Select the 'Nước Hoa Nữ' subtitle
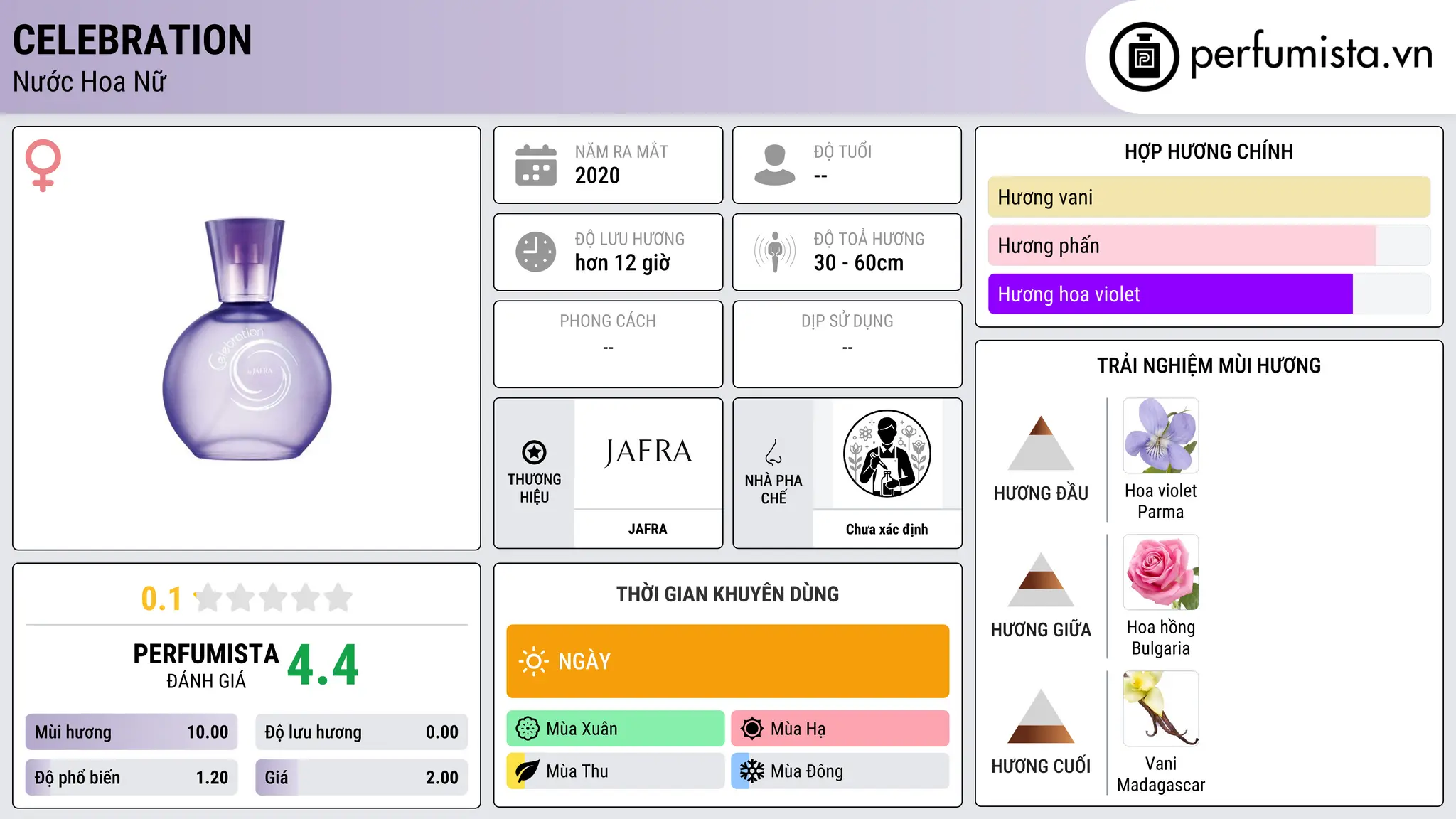The image size is (1456, 819). 90,82
